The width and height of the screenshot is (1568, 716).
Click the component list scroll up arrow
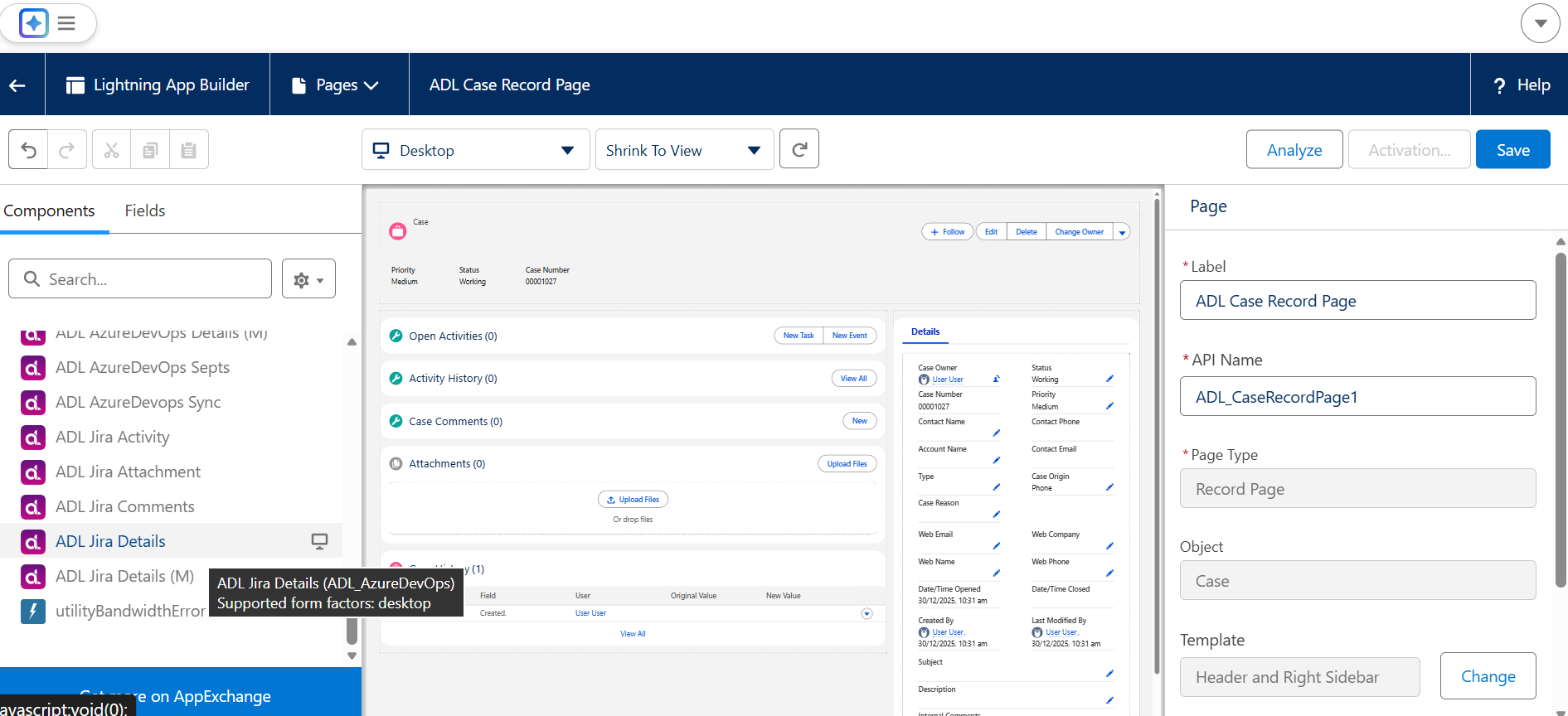coord(352,341)
